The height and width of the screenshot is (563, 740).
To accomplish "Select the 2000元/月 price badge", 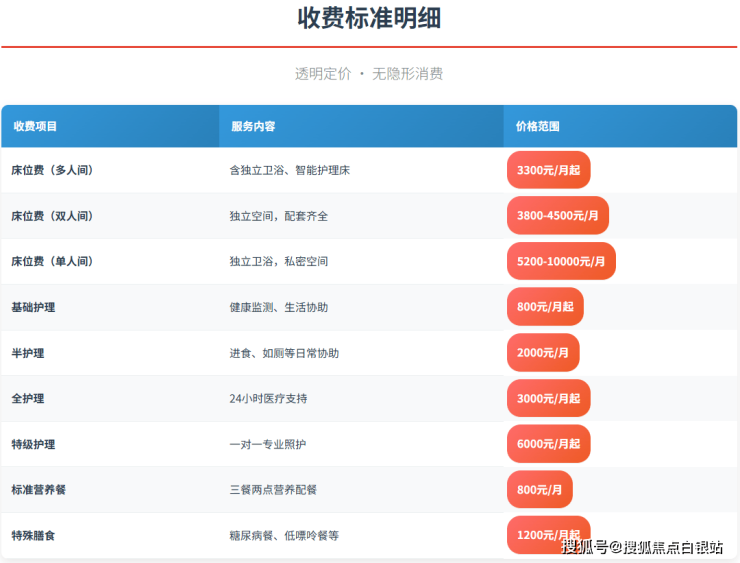I will [543, 353].
